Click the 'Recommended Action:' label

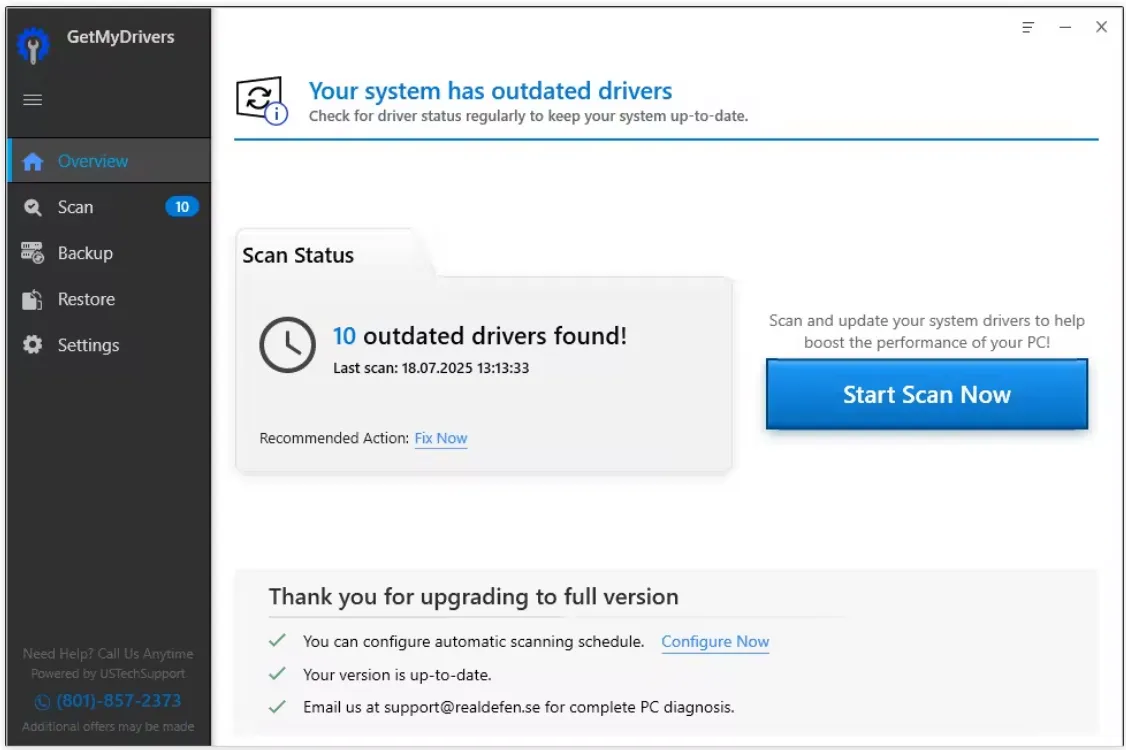tap(334, 438)
